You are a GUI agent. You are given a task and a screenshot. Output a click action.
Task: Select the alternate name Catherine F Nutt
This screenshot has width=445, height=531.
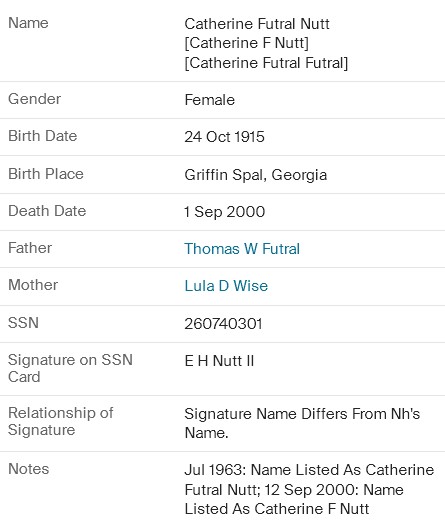(x=247, y=43)
